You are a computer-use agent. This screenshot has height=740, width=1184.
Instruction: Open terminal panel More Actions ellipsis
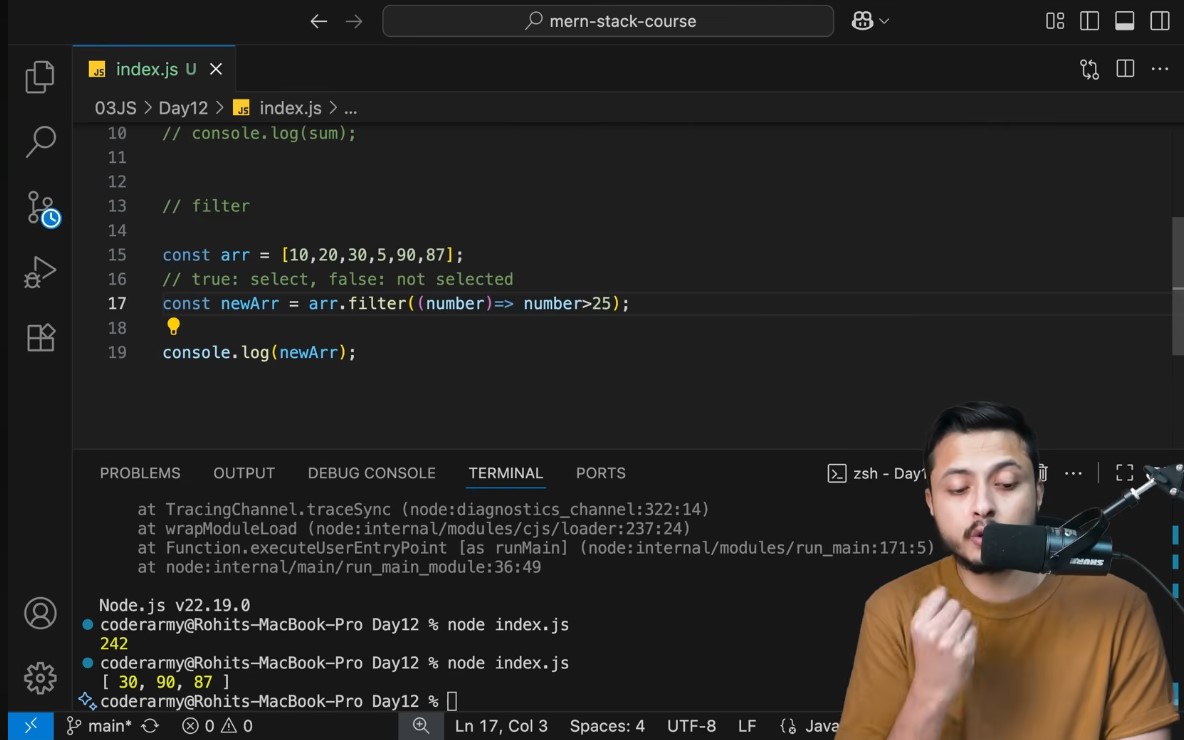pos(1073,473)
